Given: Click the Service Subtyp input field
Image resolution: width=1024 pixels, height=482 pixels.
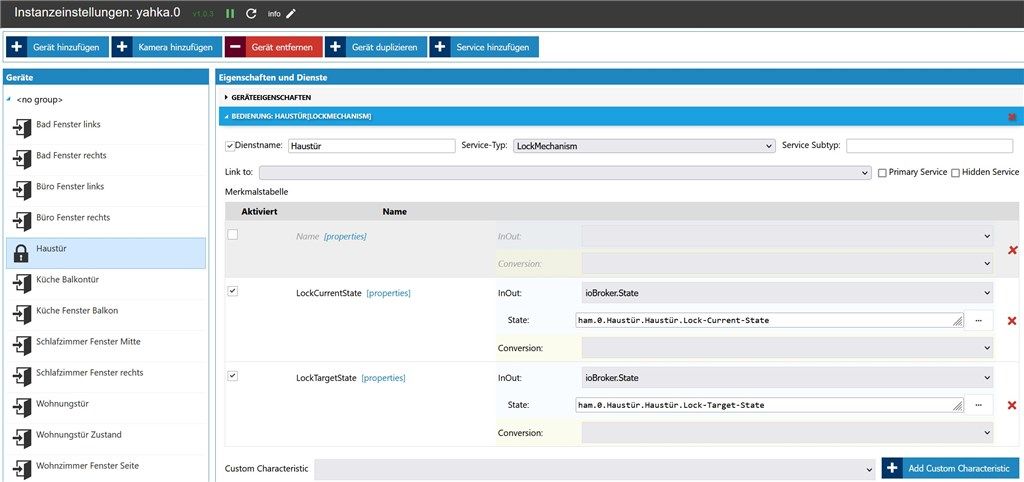Looking at the screenshot, I should (x=930, y=146).
